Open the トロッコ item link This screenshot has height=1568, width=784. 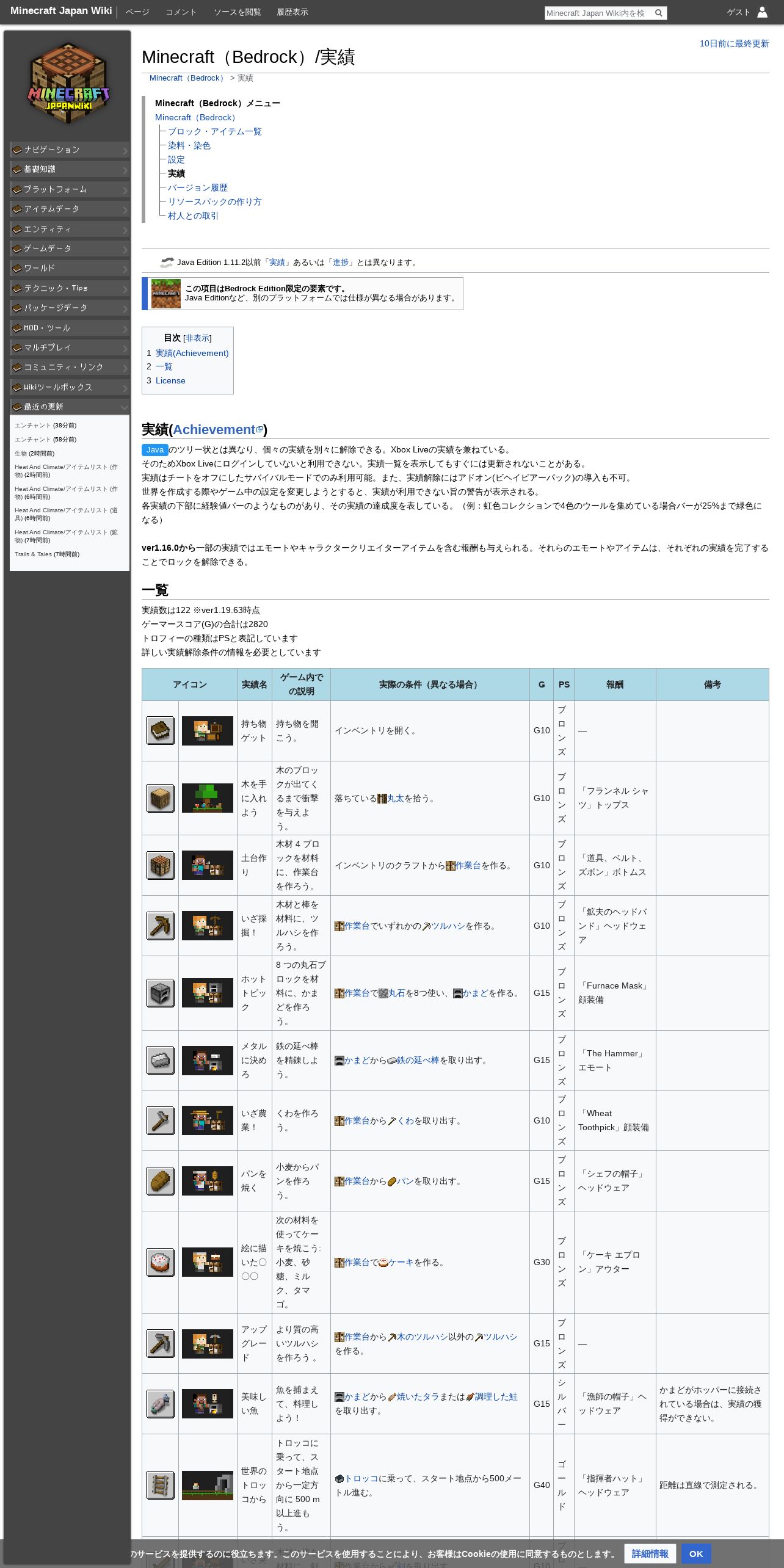click(x=361, y=1478)
